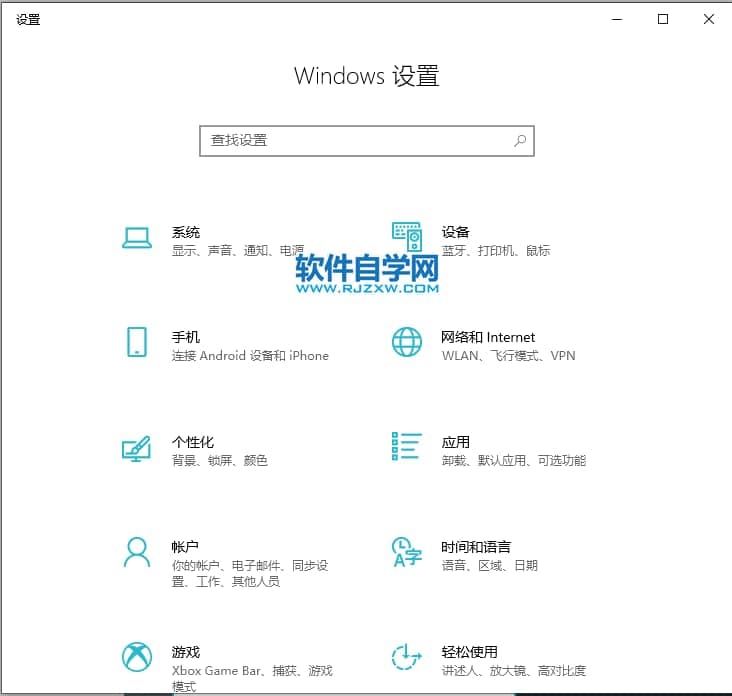Click the magnifier icon in search box
732x696 pixels.
[x=520, y=141]
